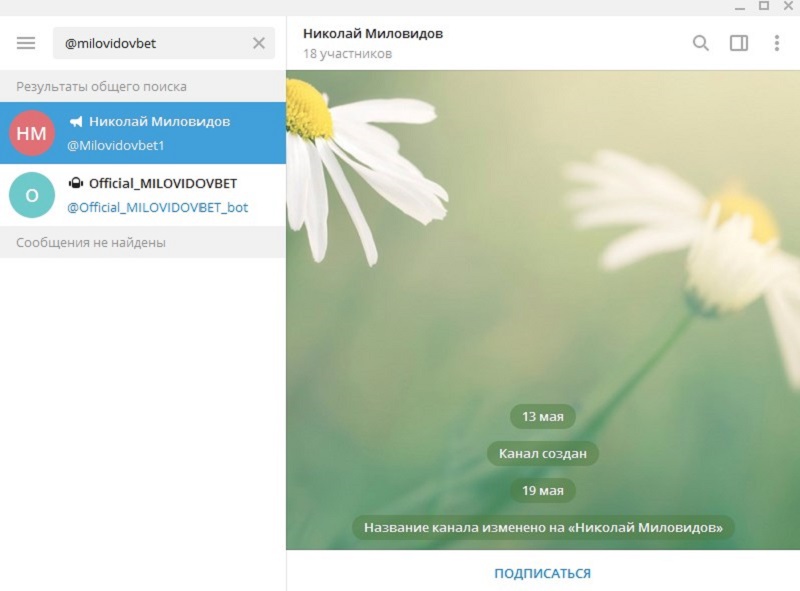800x591 pixels.
Task: Open the three-dots channel options menu
Action: 777,43
